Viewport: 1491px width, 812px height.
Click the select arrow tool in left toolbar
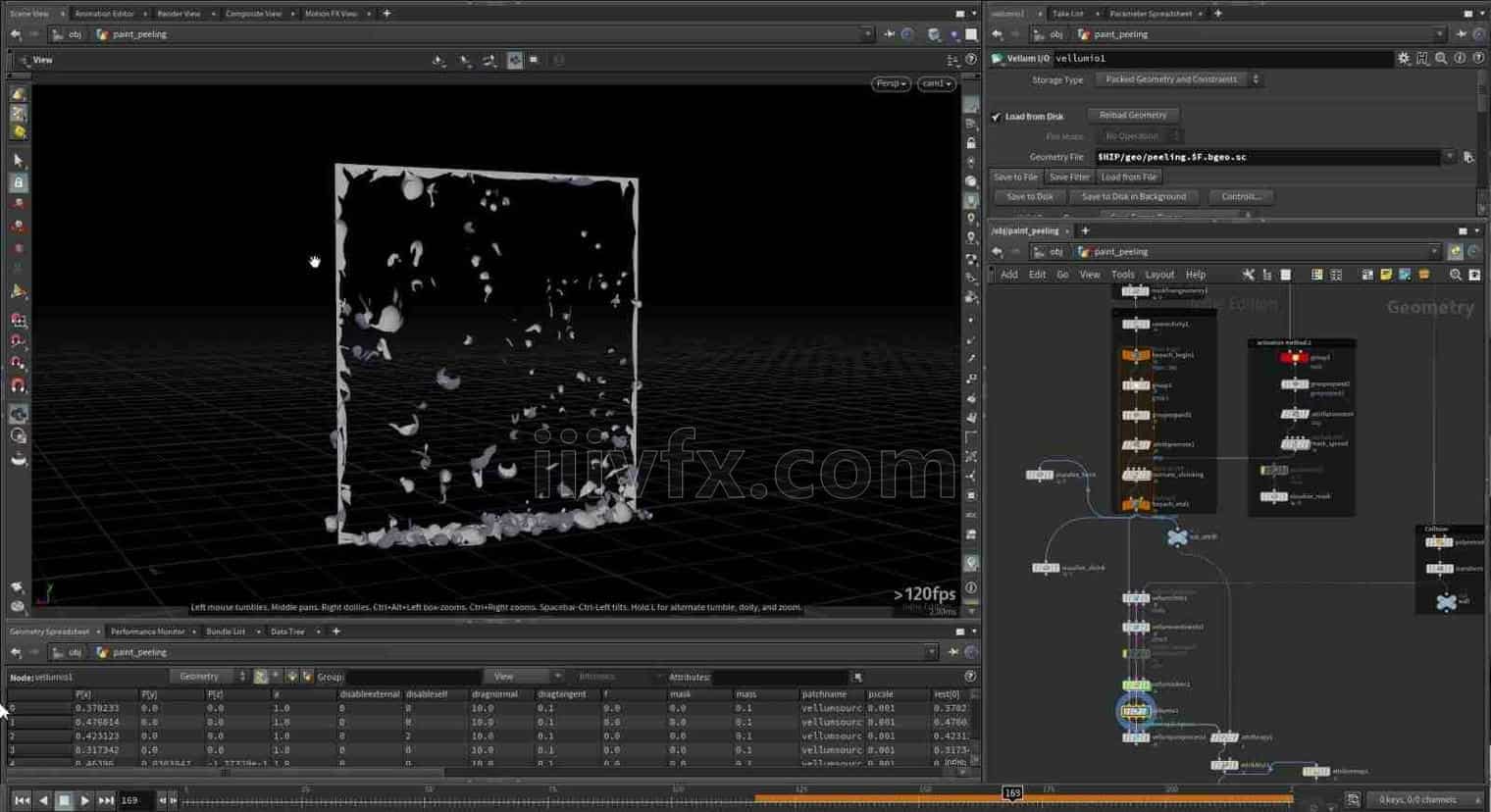(18, 160)
